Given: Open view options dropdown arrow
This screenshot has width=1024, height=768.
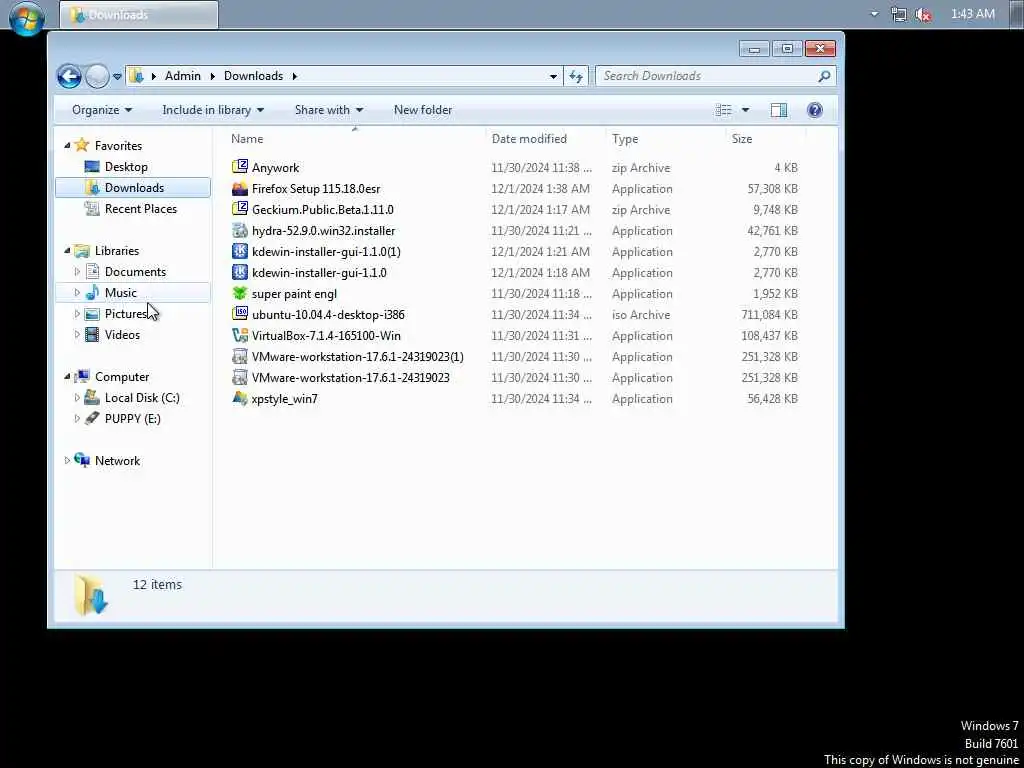Looking at the screenshot, I should (x=745, y=110).
